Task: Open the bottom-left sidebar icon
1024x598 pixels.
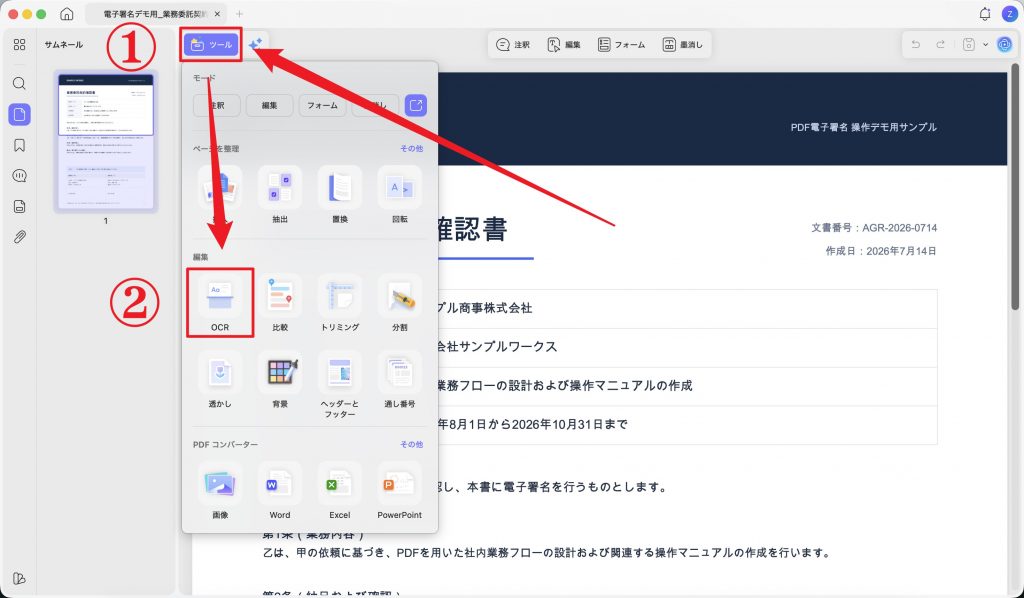Action: point(20,578)
